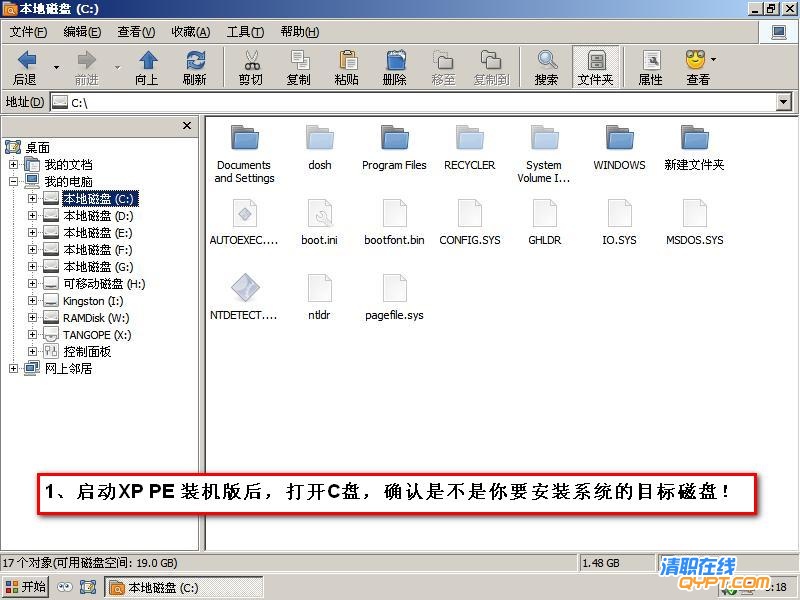This screenshot has height=600, width=800.
Task: Open Properties (属性) from toolbar
Action: pos(651,68)
